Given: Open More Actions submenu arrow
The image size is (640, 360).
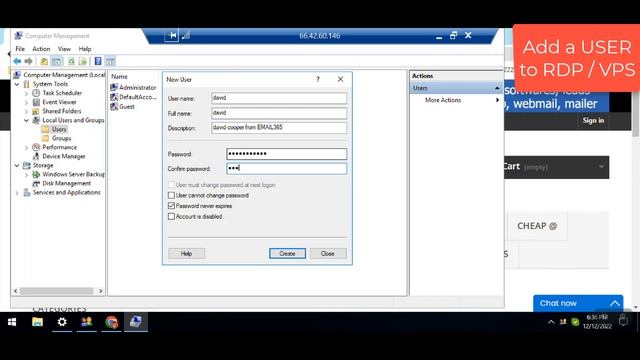Looking at the screenshot, I should (497, 100).
